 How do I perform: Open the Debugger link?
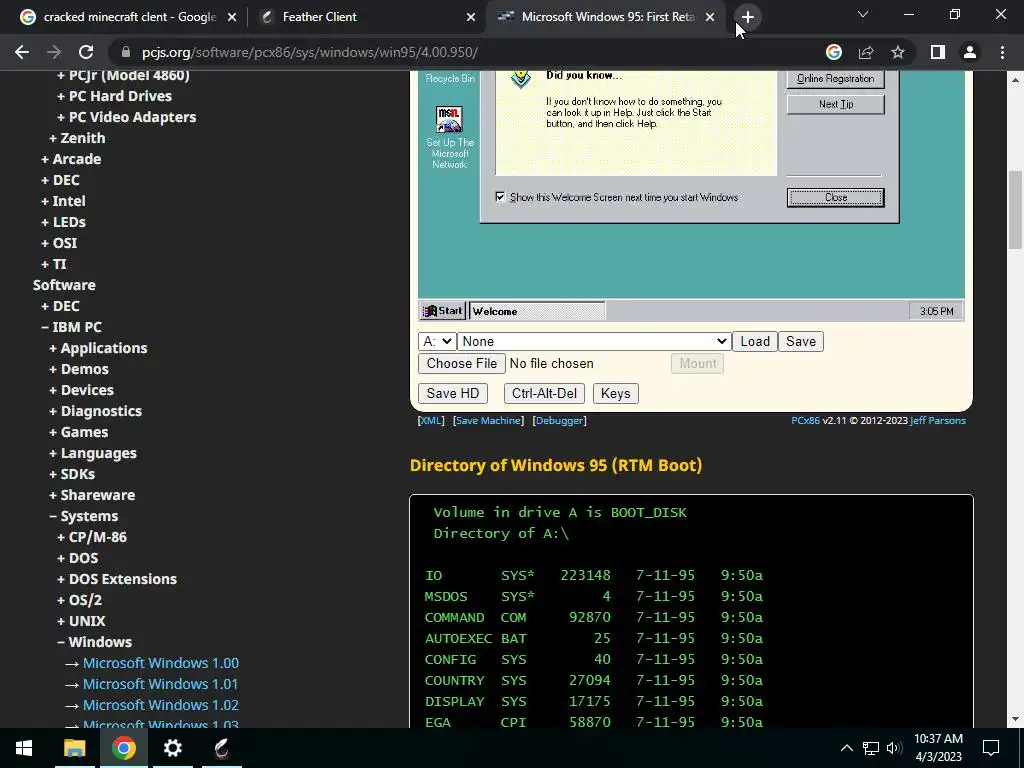tap(559, 421)
